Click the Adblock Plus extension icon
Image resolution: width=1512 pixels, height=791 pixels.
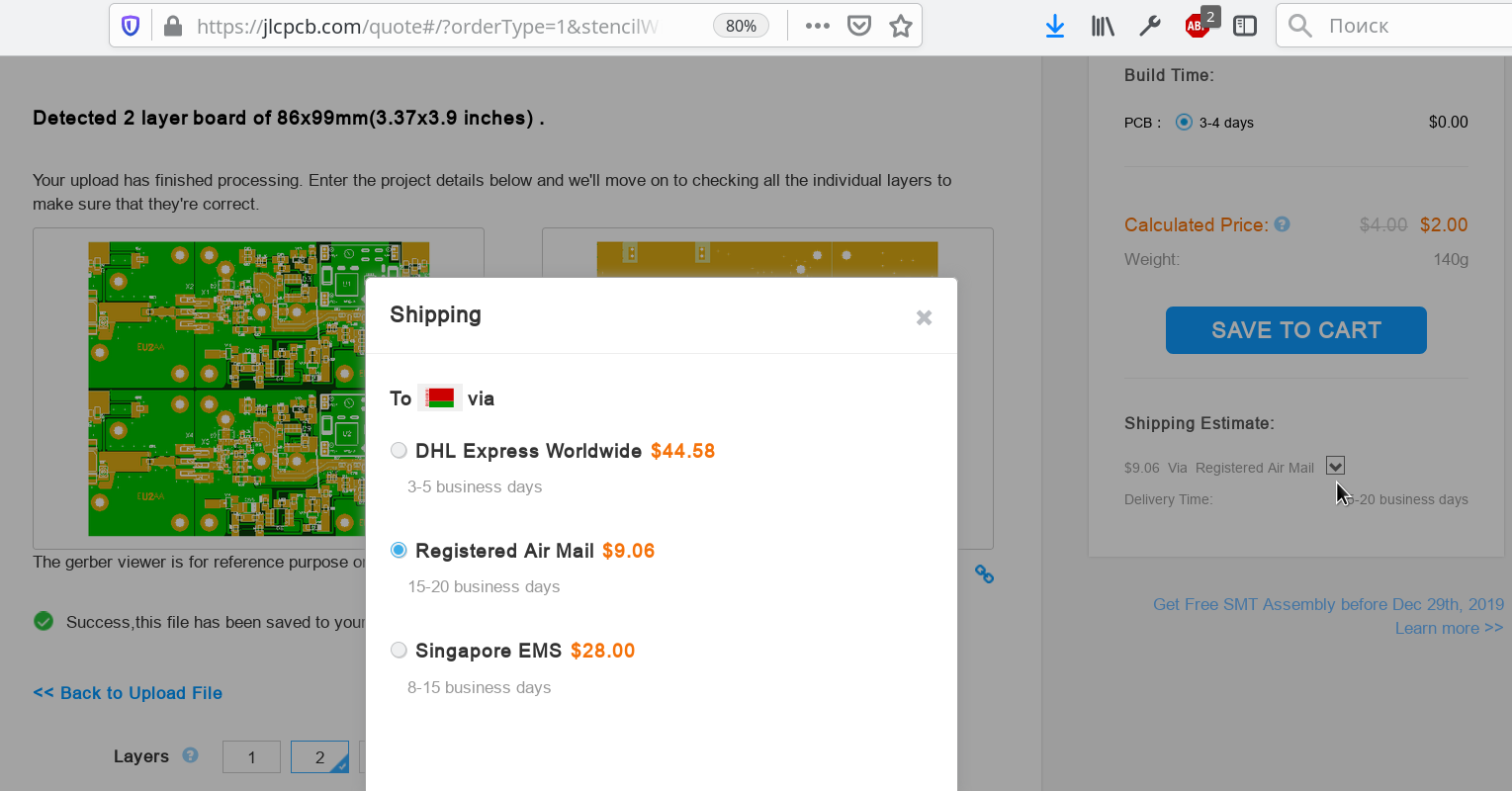pos(1198,26)
